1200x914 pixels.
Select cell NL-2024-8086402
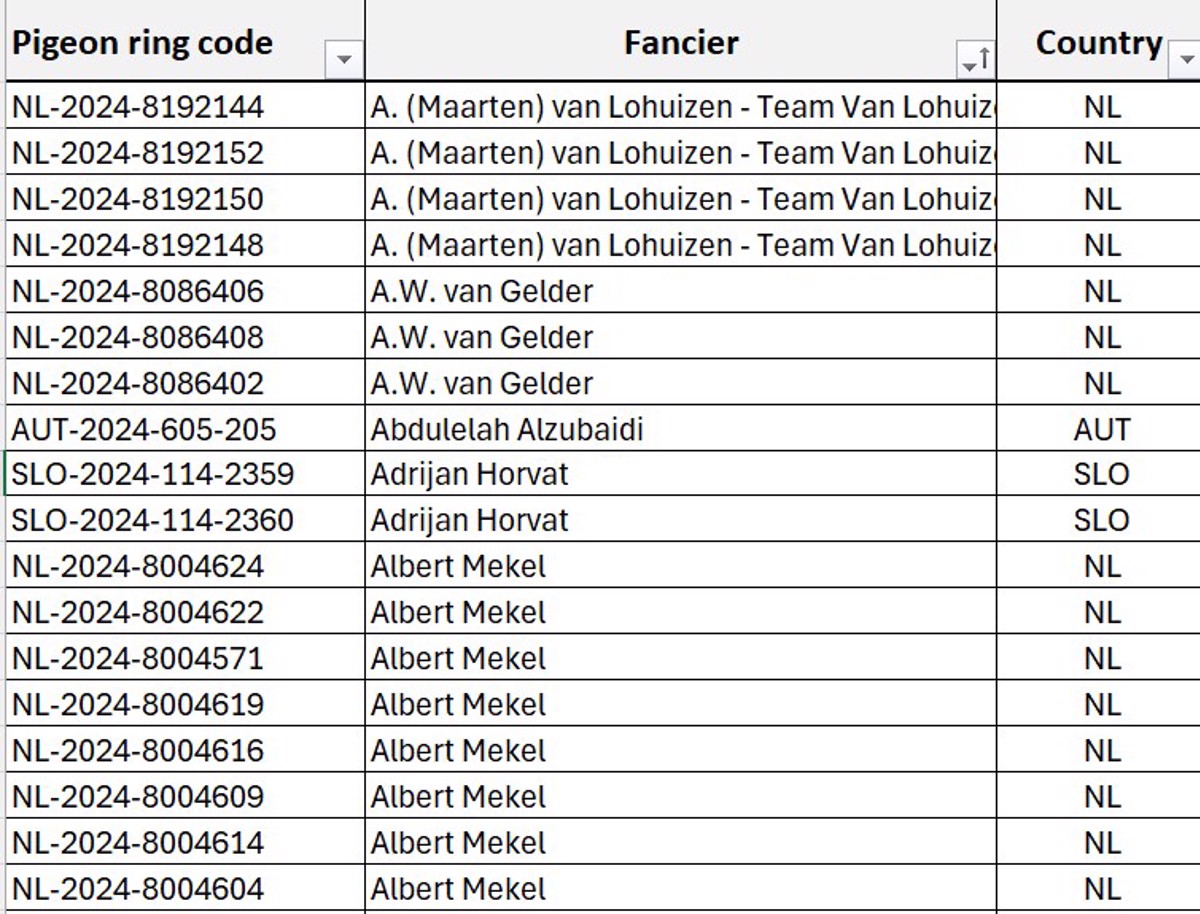pos(185,383)
